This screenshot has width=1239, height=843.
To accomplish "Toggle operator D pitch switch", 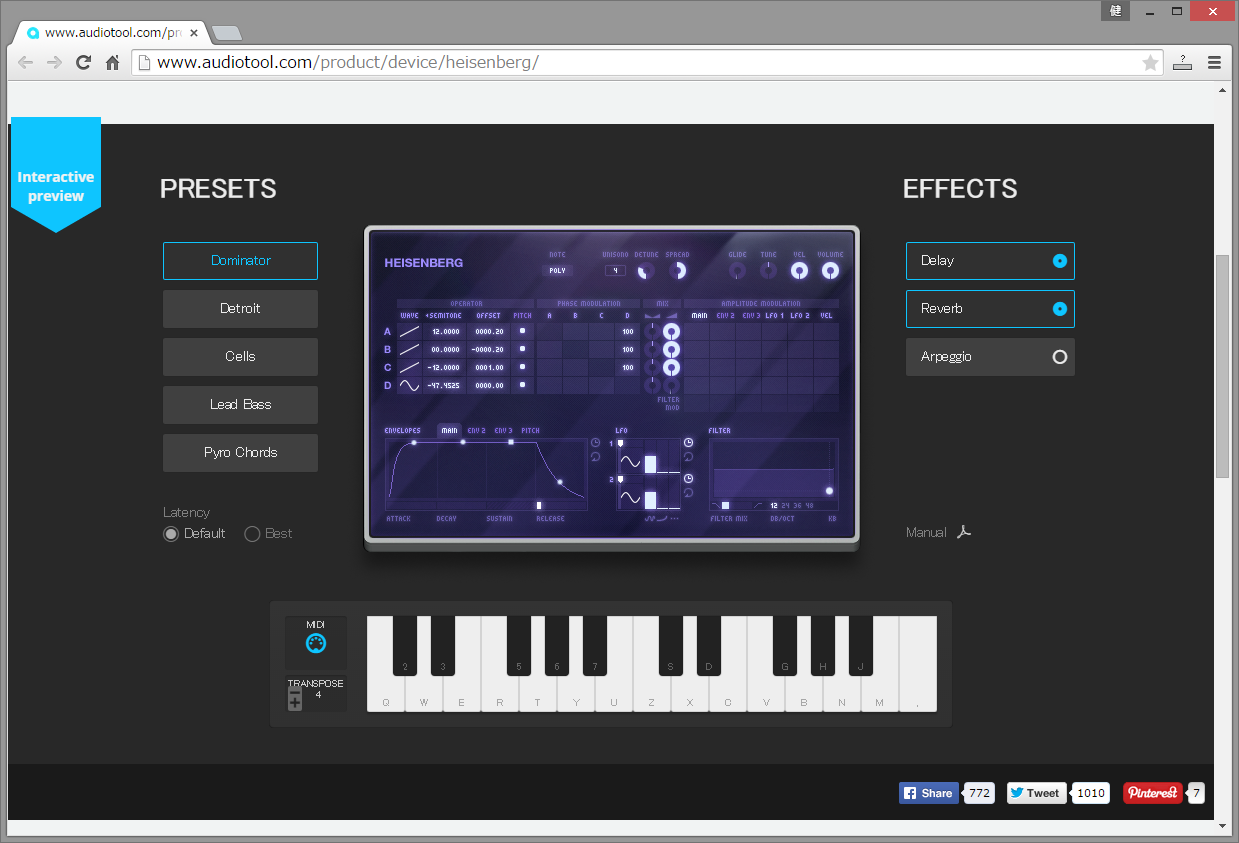I will click(523, 385).
